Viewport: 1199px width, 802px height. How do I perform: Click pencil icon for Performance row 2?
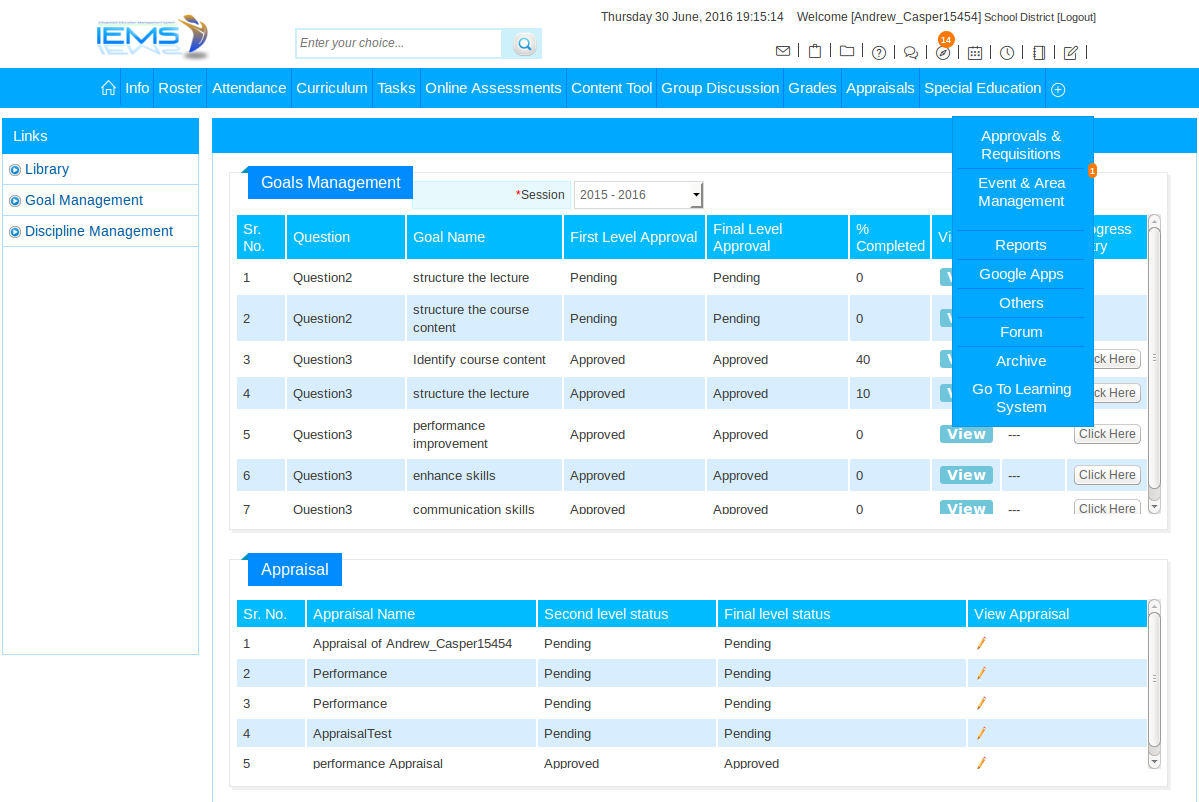click(x=981, y=674)
